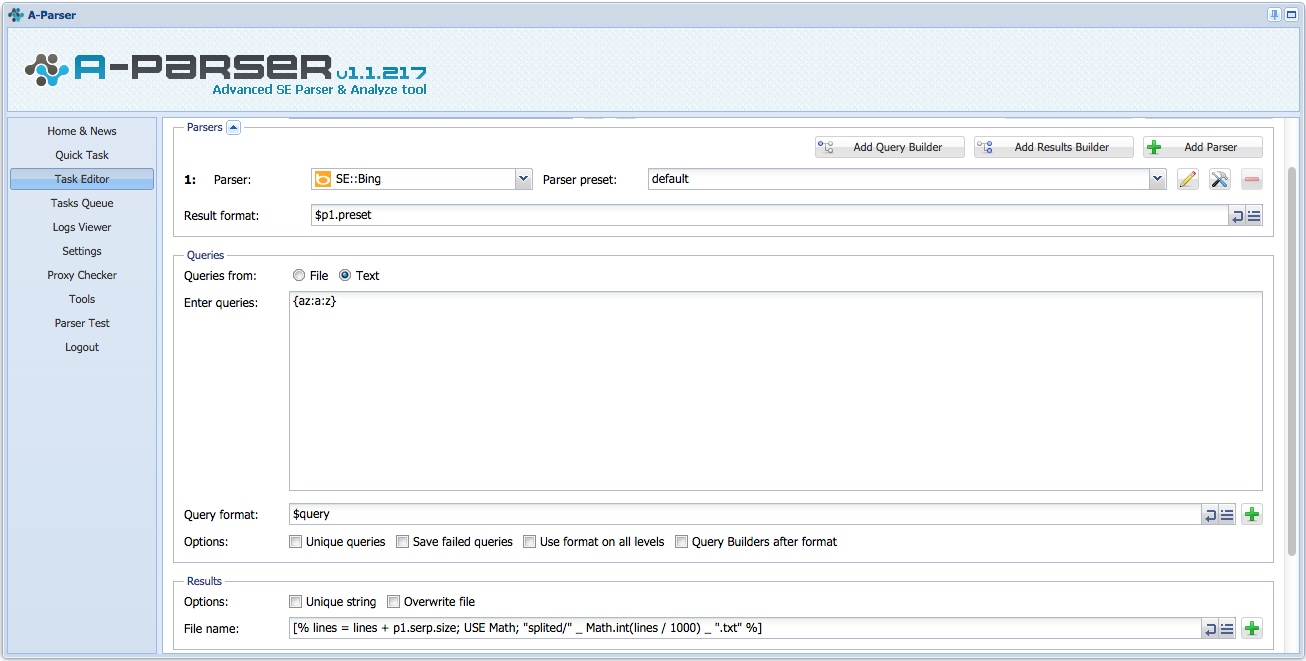Click the Query format input field
This screenshot has width=1306, height=661.
point(745,515)
